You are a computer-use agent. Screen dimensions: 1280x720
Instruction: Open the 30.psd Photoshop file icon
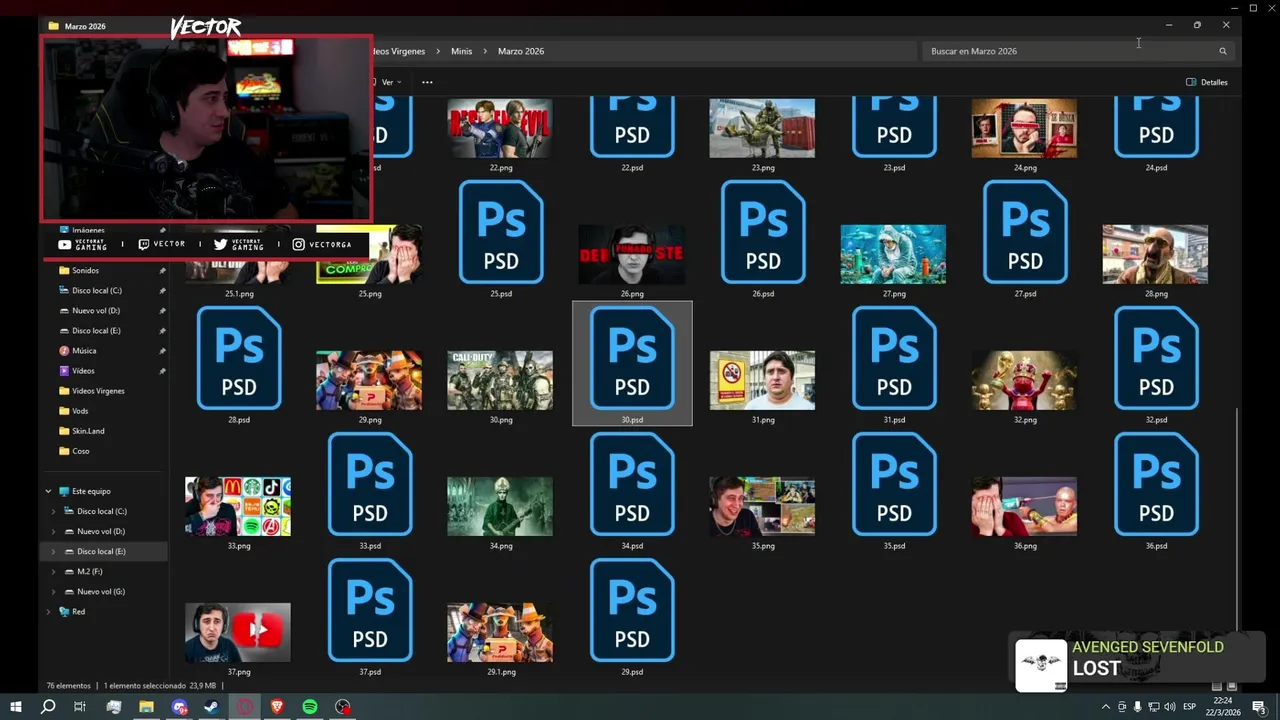632,358
